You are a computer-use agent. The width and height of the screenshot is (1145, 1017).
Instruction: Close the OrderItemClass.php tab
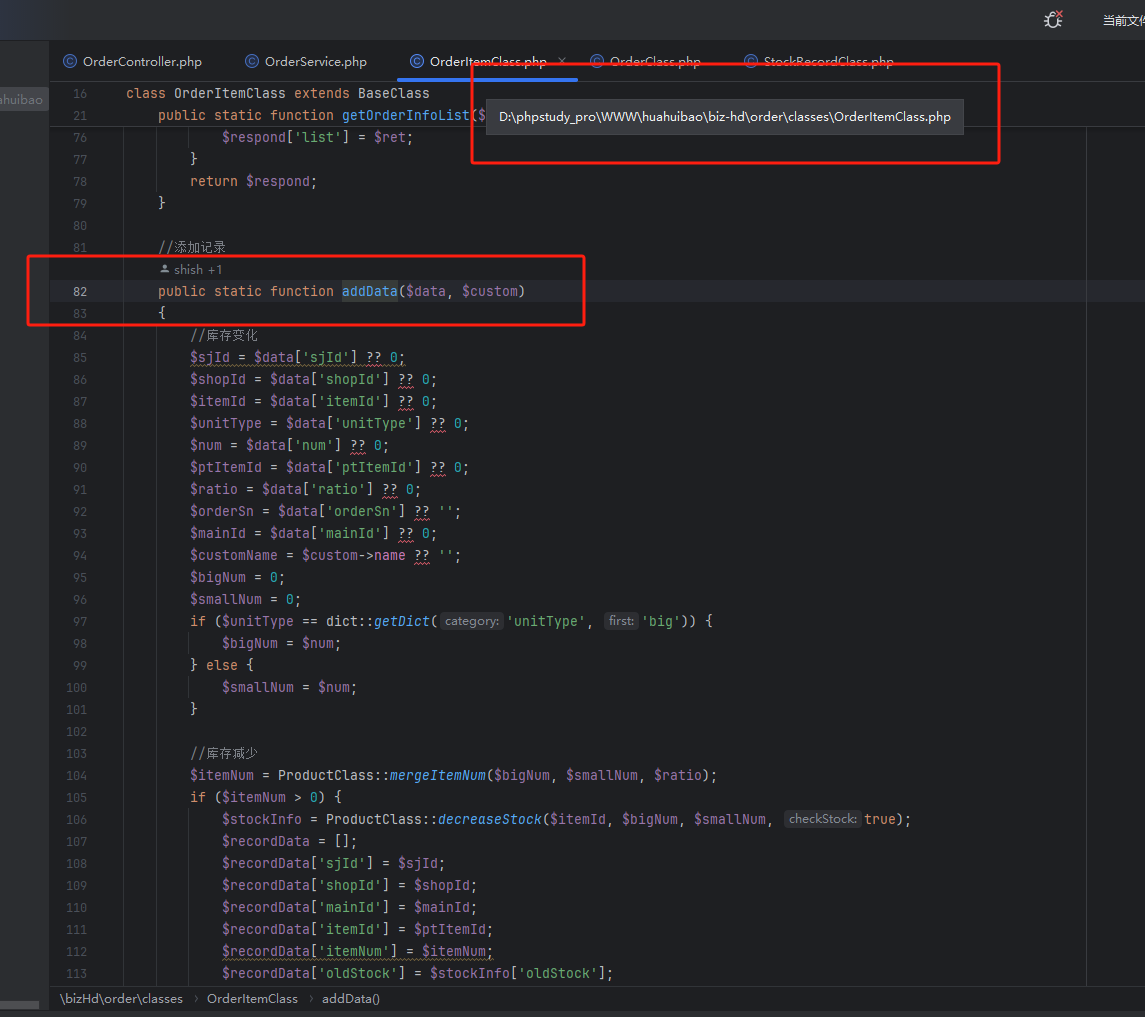point(562,61)
